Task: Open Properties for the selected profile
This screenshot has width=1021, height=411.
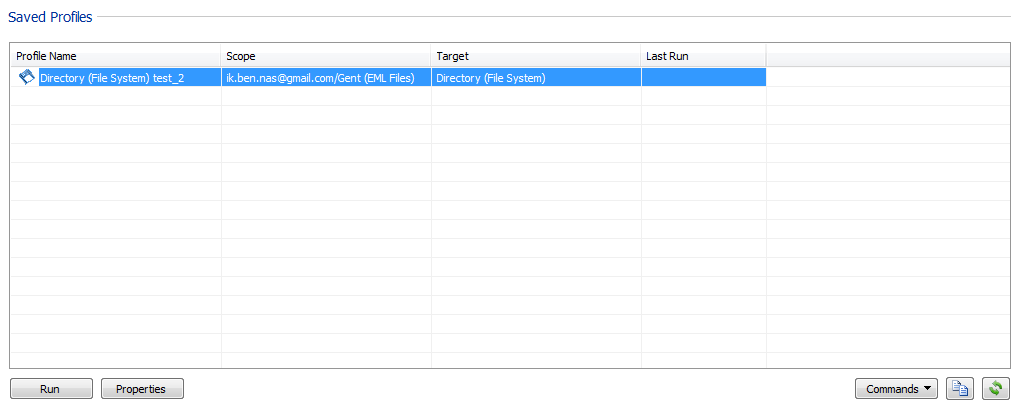Action: coord(142,389)
